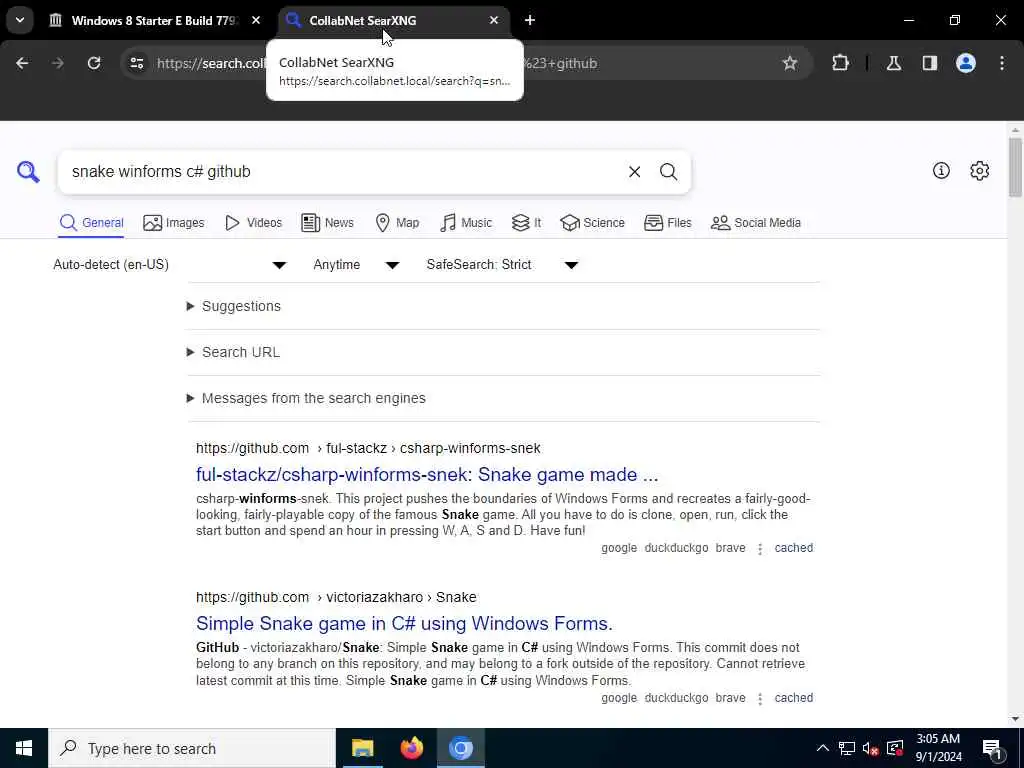Click the ful-stackz result URL breadcrumb

pyautogui.click(x=368, y=449)
